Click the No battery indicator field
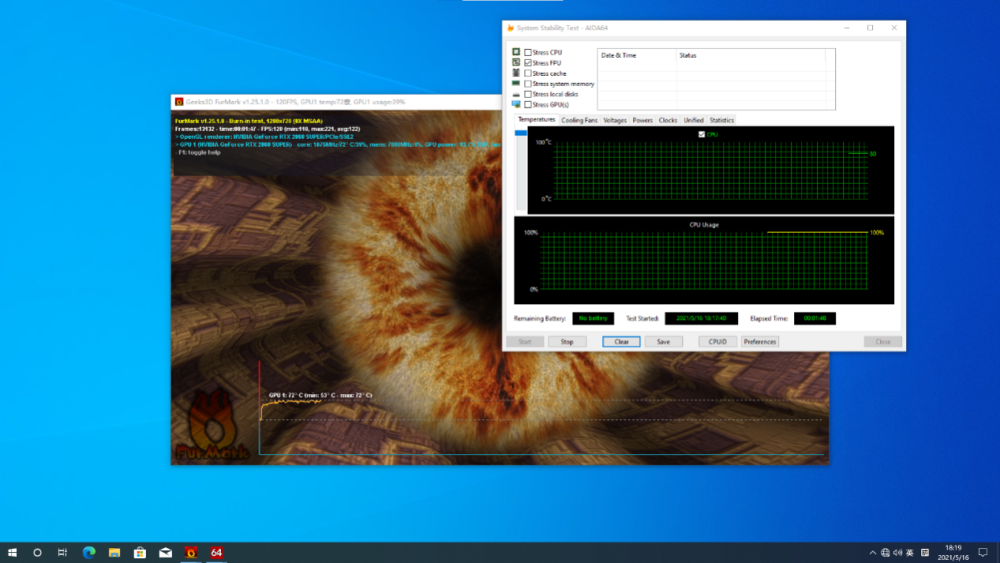 tap(593, 318)
